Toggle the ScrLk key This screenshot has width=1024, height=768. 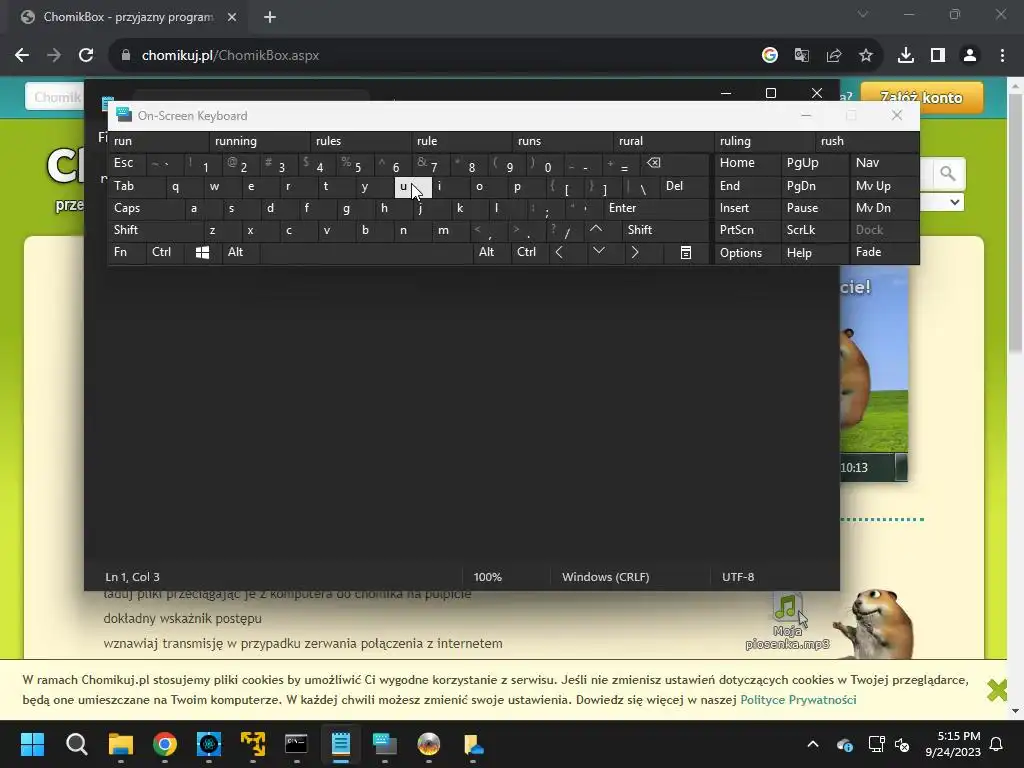pyautogui.click(x=814, y=230)
